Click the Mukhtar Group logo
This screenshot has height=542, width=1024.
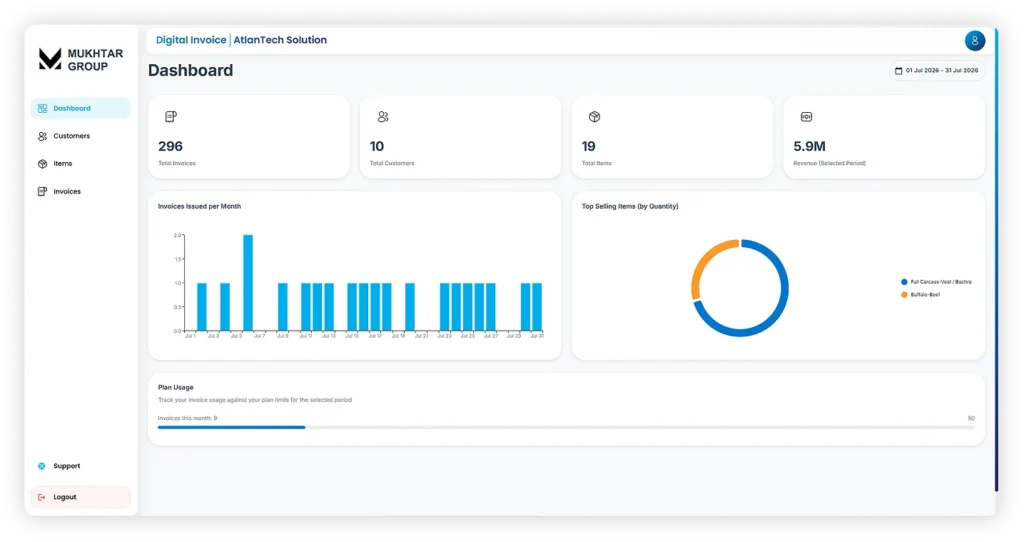click(80, 59)
